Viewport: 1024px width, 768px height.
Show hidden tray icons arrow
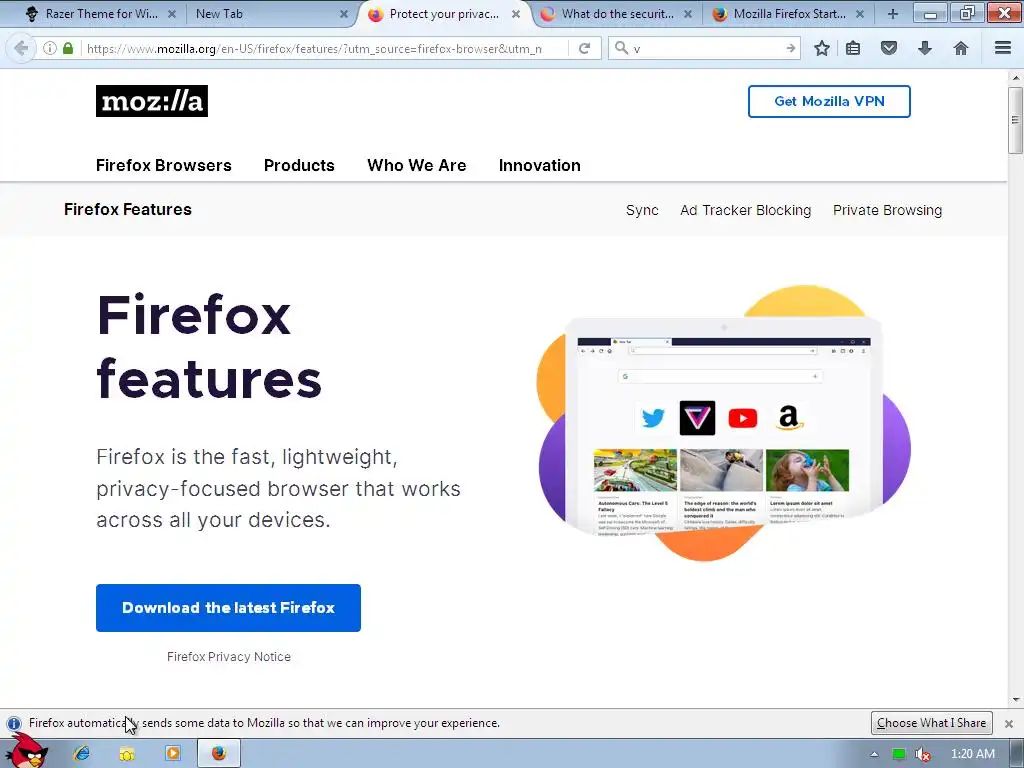pos(874,754)
